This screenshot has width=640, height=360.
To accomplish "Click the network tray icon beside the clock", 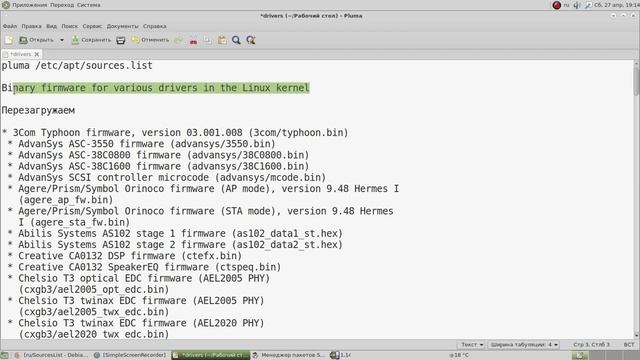I will (x=588, y=5).
